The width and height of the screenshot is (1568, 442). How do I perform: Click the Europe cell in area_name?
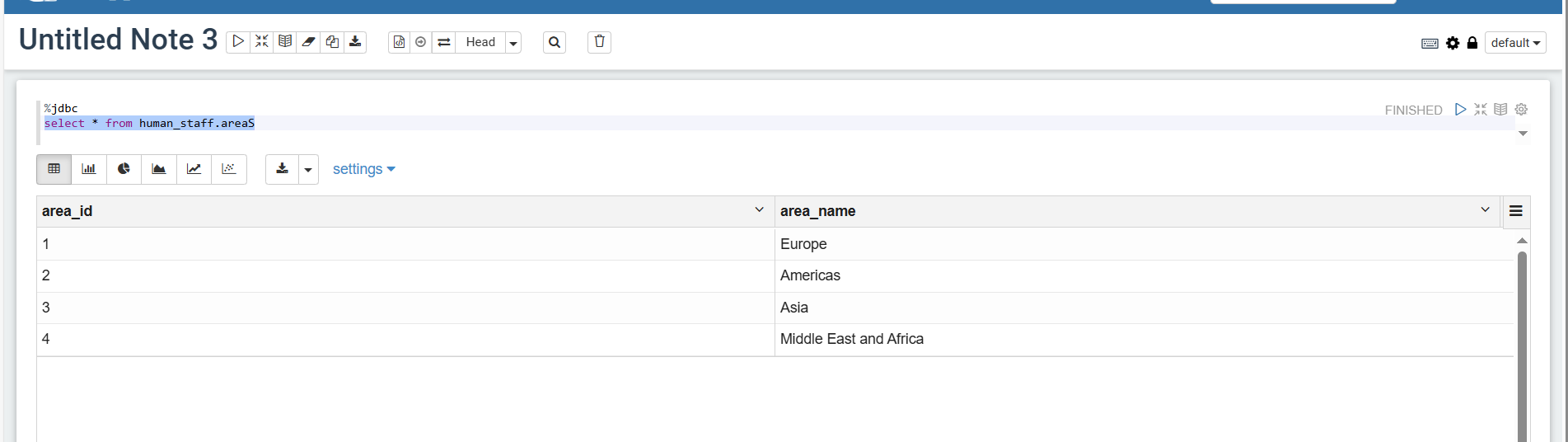pos(803,244)
